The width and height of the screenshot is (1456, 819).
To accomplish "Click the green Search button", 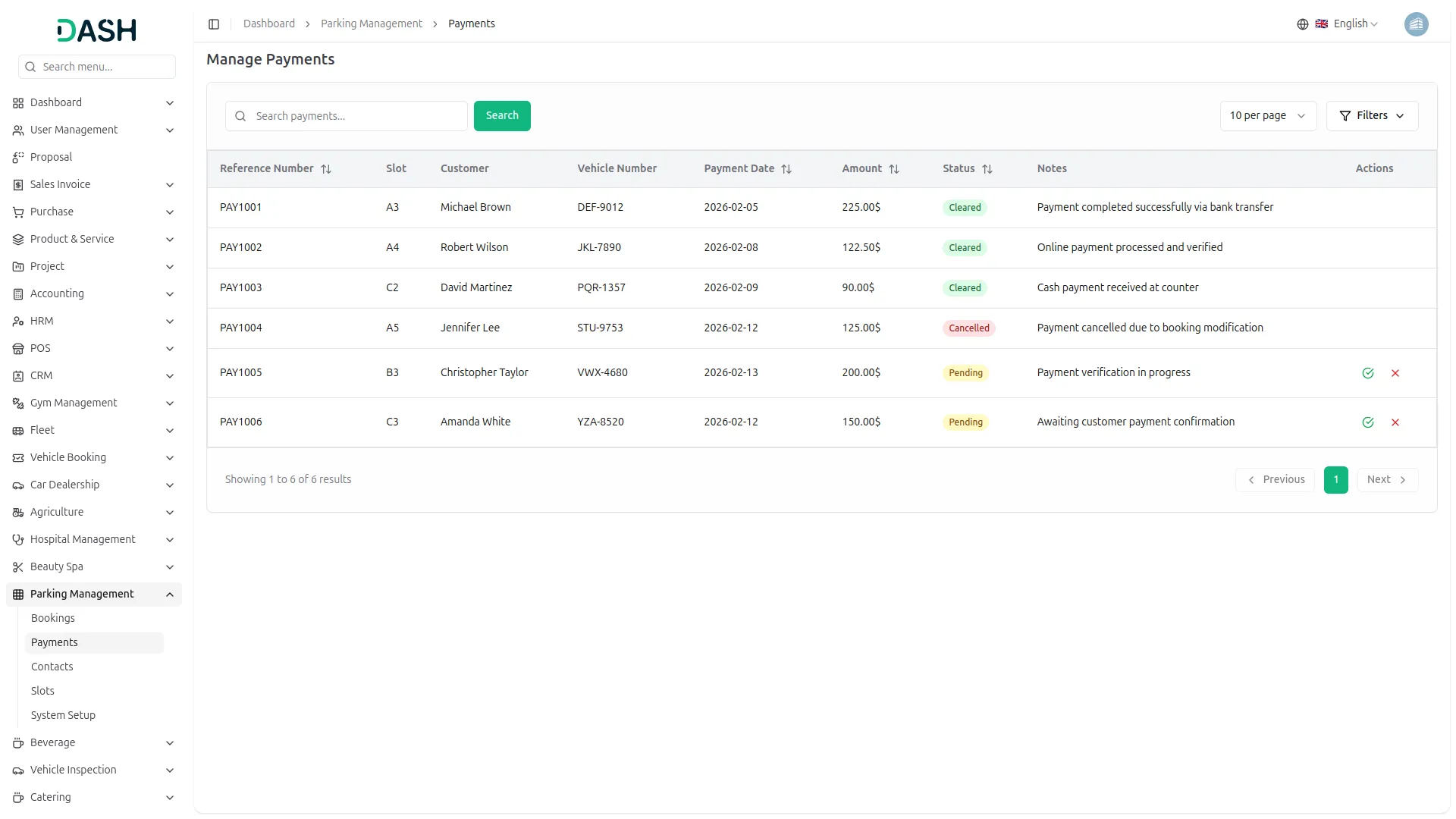I will [502, 116].
